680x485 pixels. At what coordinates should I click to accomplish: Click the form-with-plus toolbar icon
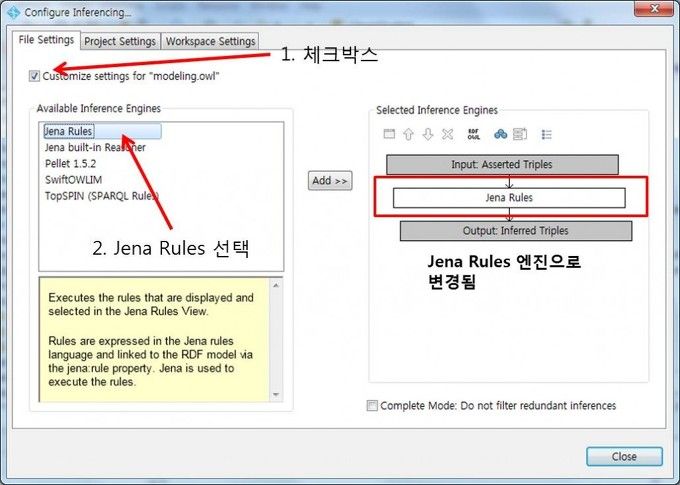point(520,134)
